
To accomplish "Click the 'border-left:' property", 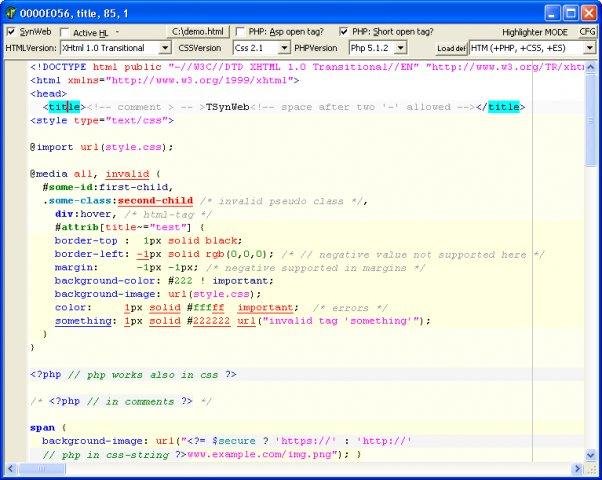I will coord(92,254).
